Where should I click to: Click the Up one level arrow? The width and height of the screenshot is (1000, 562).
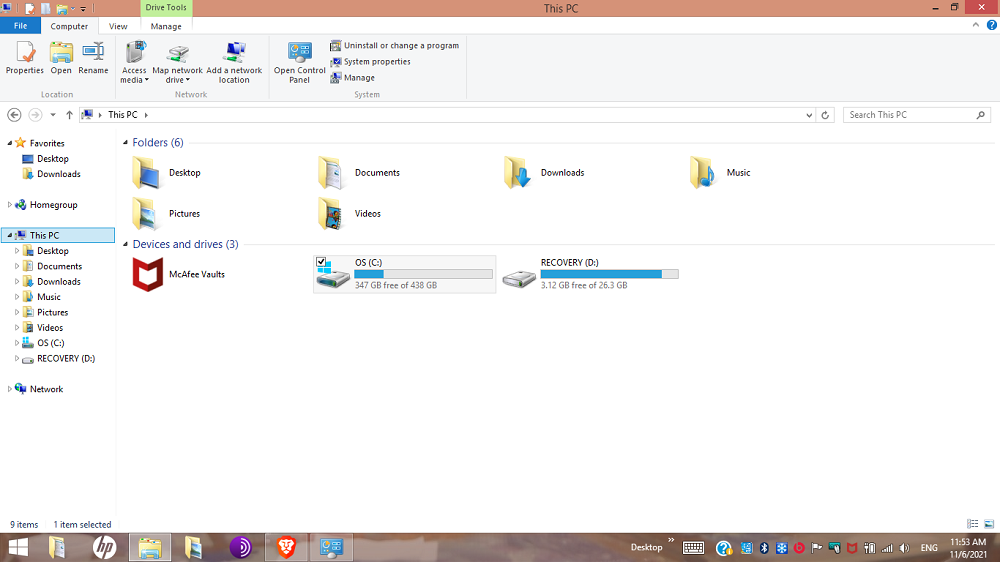coord(69,115)
